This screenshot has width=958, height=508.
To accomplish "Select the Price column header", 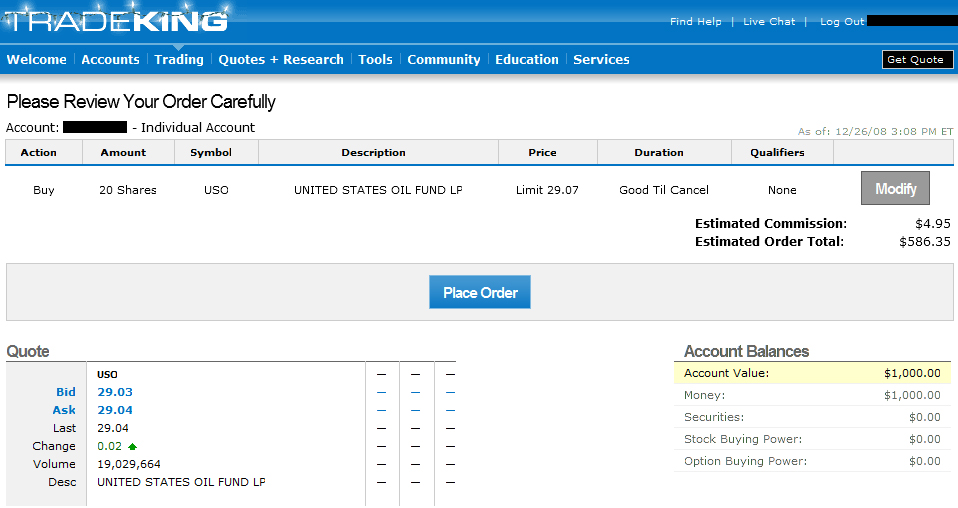I will 543,152.
